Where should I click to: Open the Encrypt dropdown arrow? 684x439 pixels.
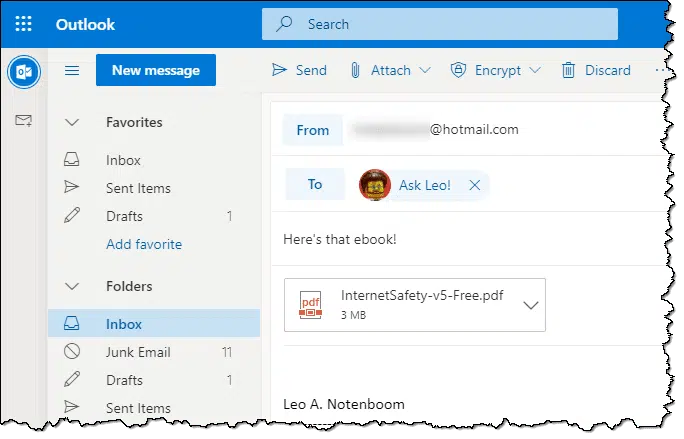point(535,70)
